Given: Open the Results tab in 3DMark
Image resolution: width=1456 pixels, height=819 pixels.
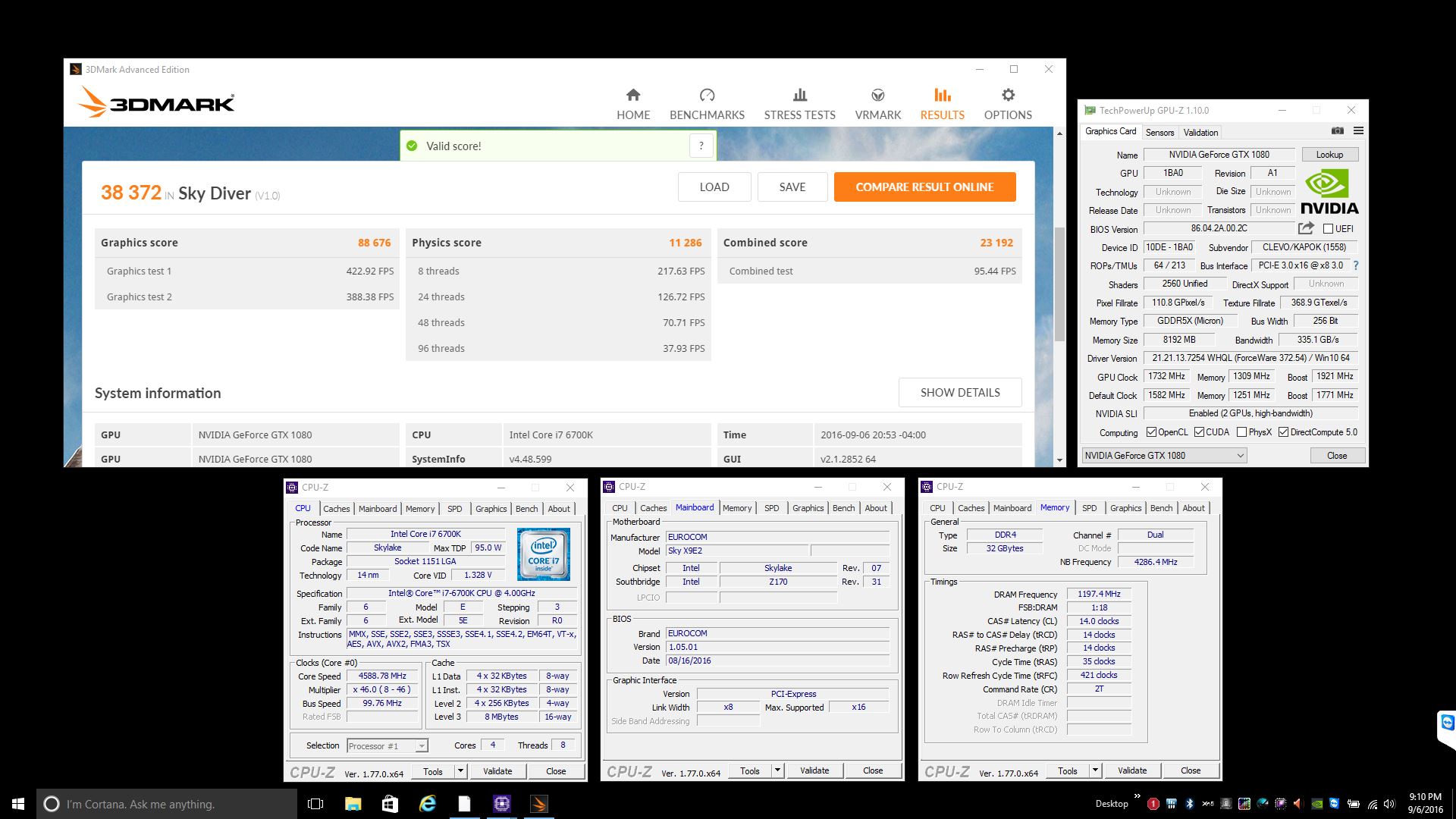Looking at the screenshot, I should click(942, 104).
